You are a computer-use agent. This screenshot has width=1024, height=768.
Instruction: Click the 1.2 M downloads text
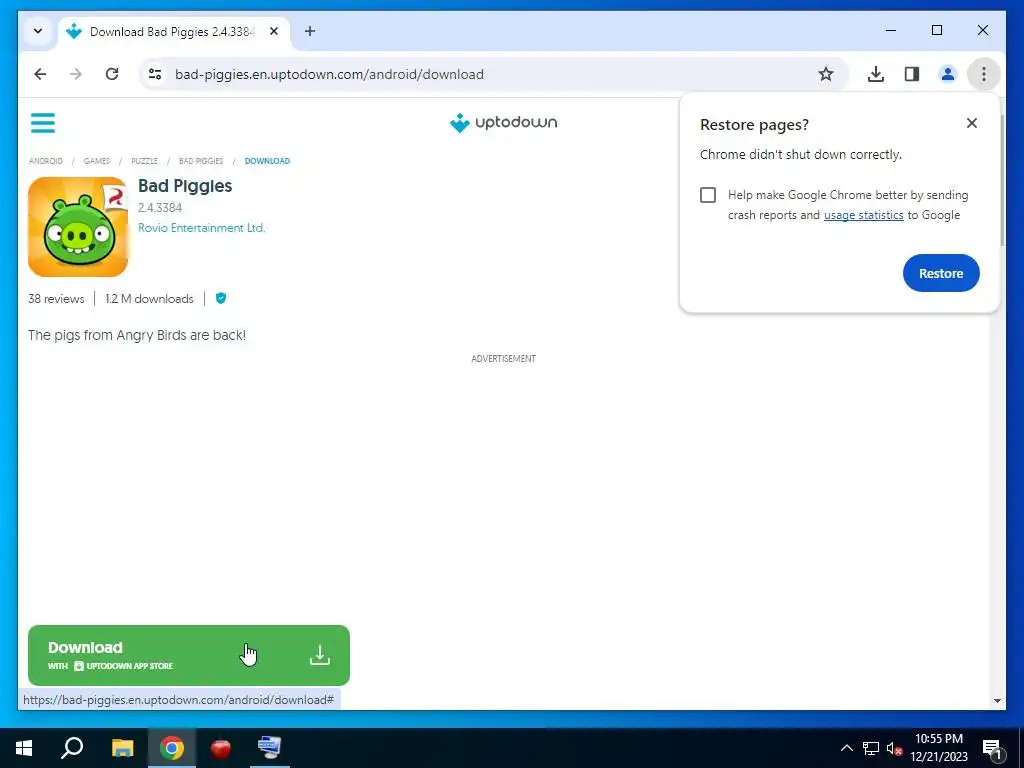(x=150, y=299)
